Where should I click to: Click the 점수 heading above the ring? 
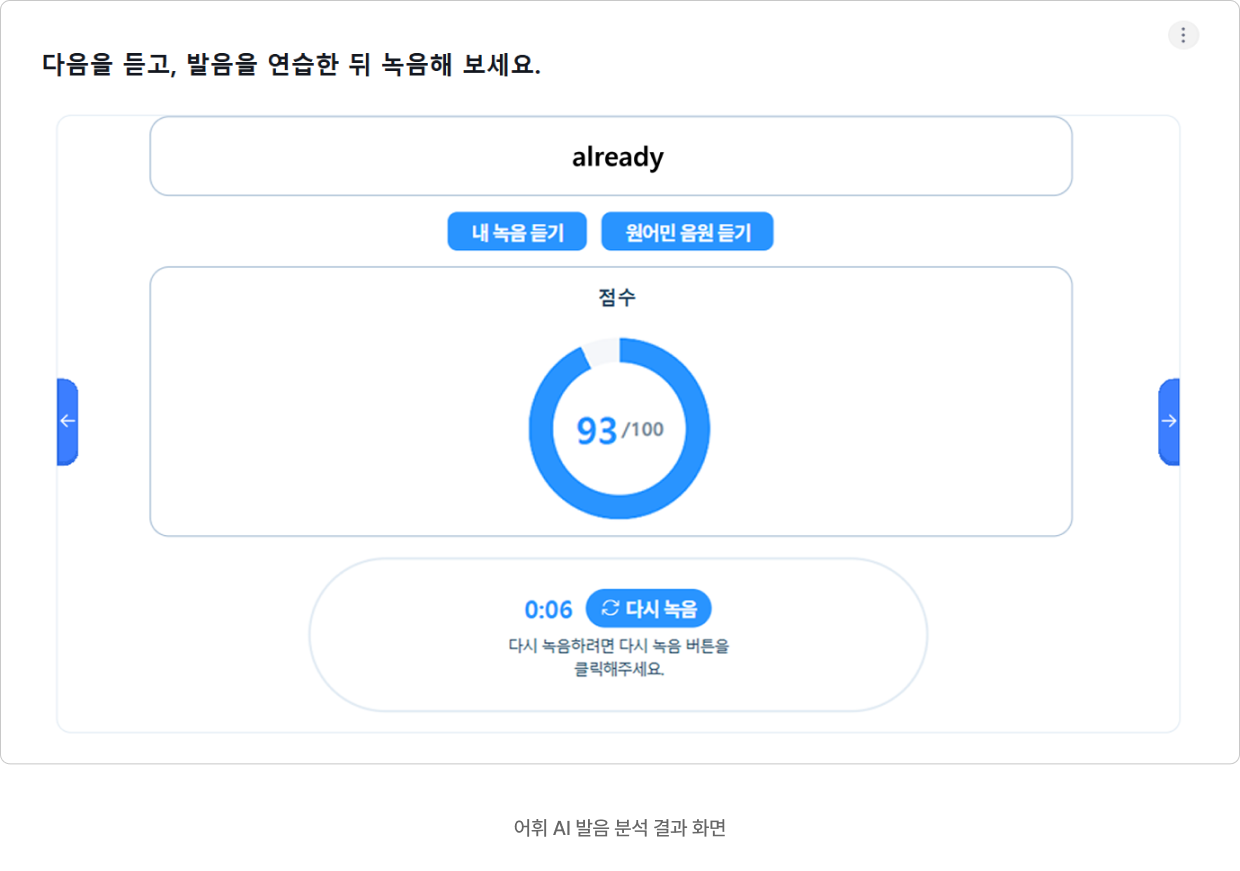[617, 297]
